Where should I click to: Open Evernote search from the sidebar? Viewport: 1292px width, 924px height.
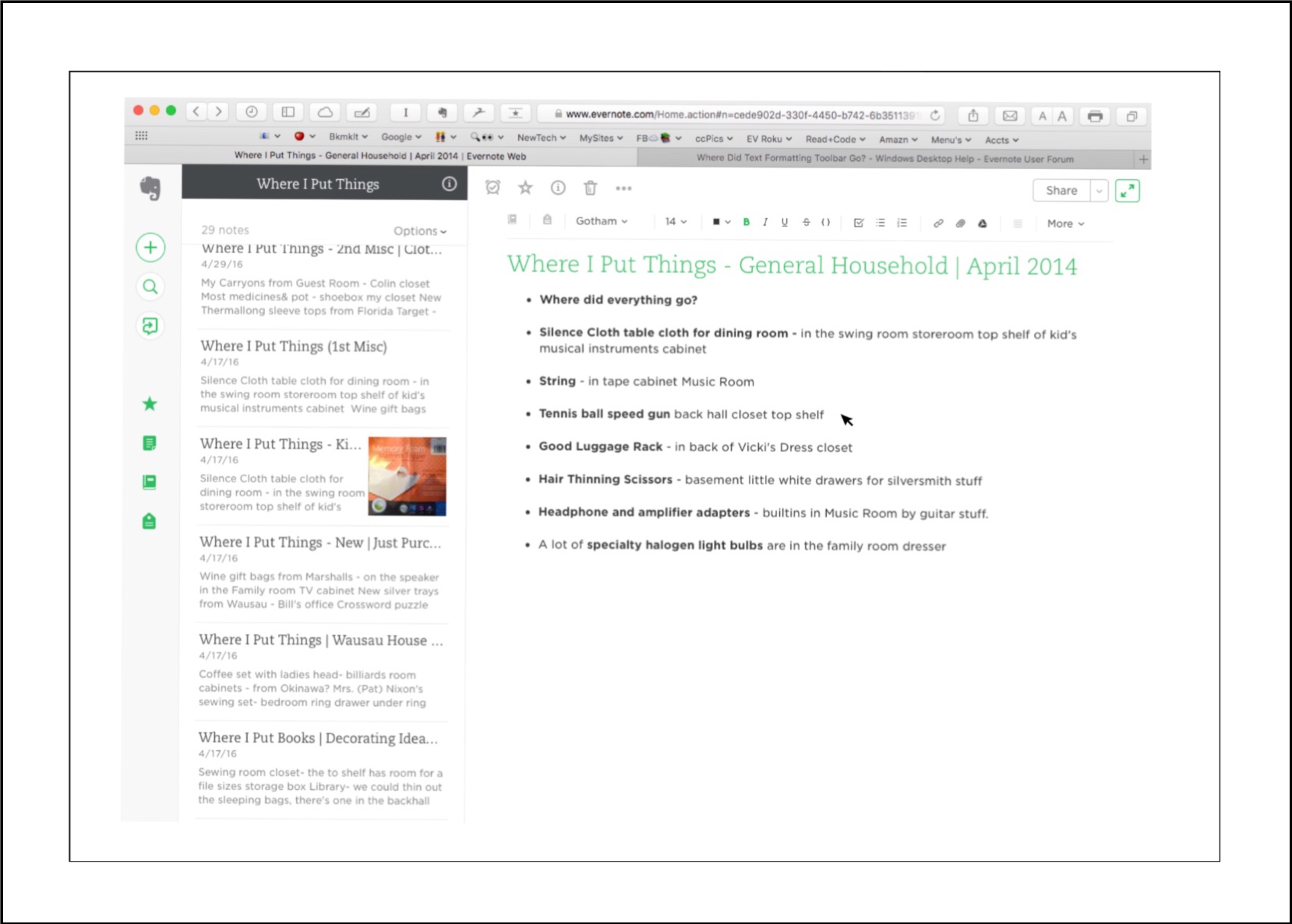click(150, 287)
